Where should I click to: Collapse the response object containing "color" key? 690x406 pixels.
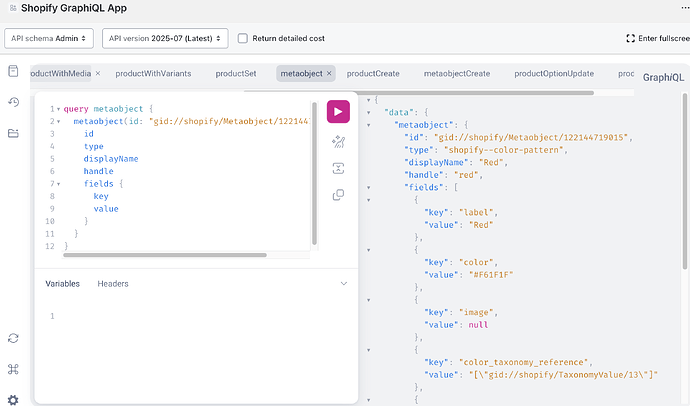[x=369, y=250]
